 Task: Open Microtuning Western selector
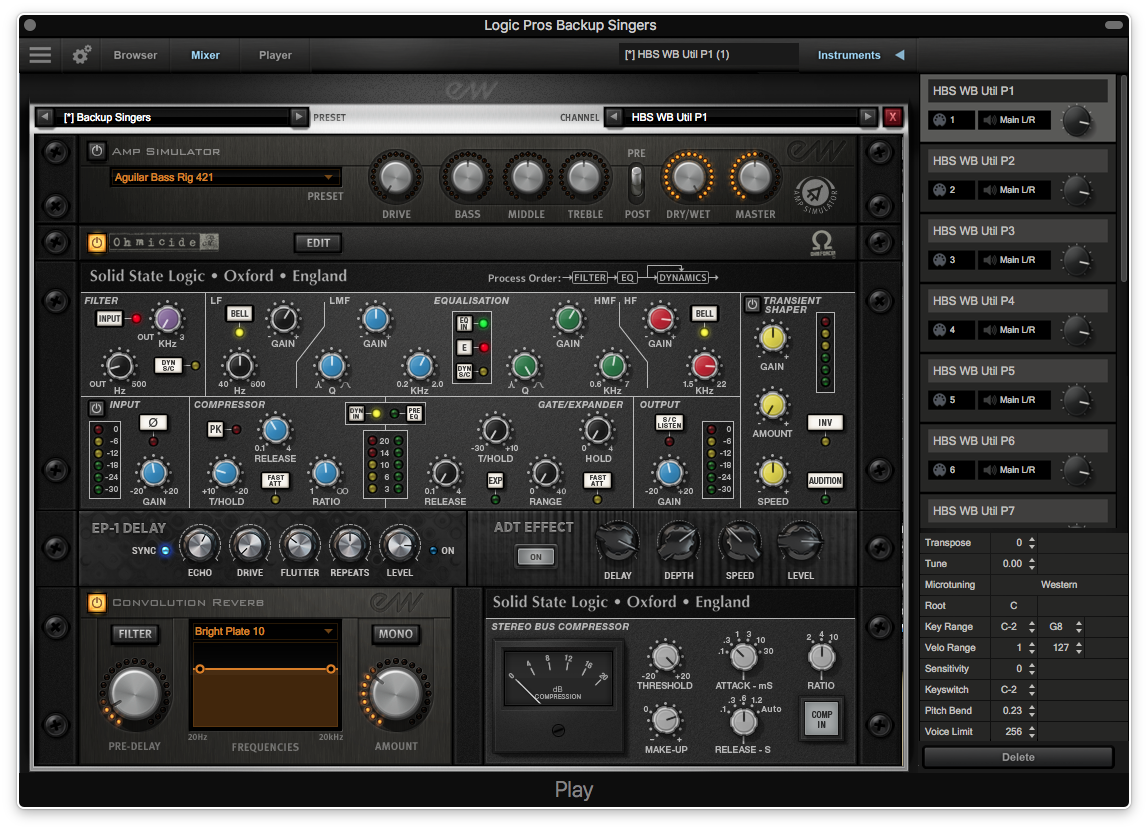(1059, 585)
